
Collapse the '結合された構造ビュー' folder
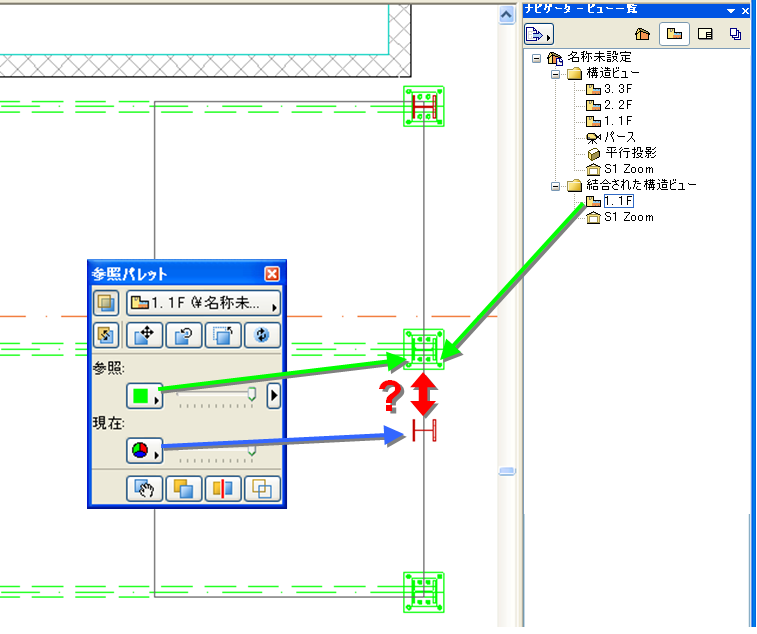555,186
